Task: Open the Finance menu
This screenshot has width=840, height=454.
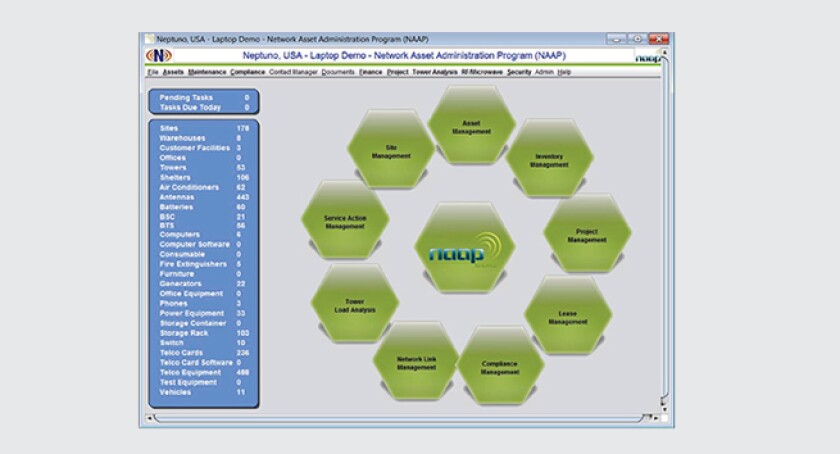Action: click(x=371, y=72)
